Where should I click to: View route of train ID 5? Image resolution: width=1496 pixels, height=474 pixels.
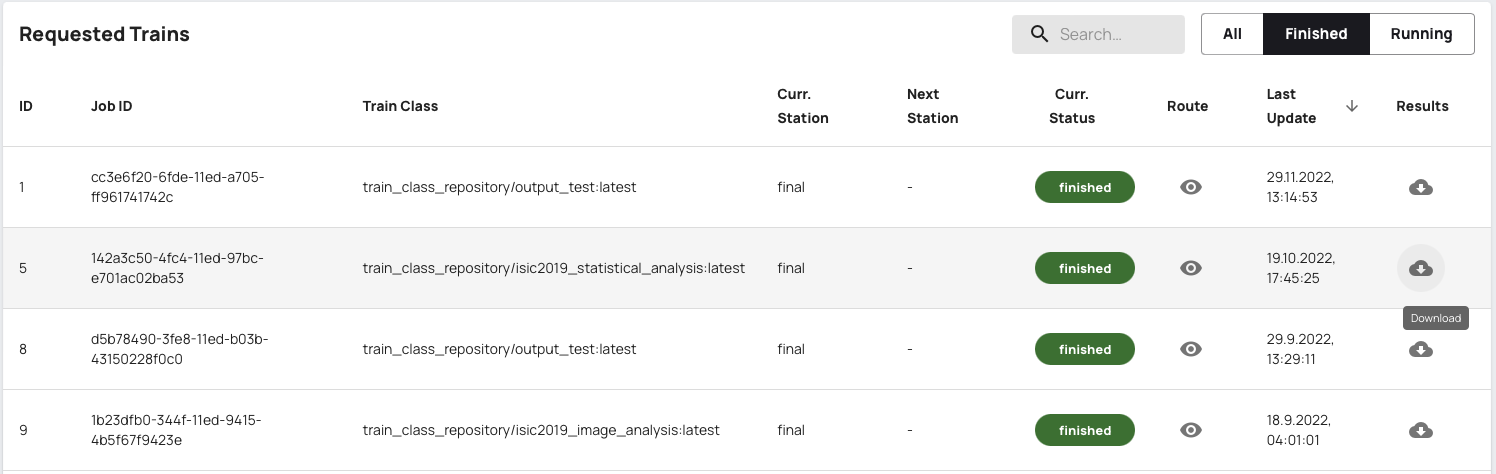(1190, 268)
